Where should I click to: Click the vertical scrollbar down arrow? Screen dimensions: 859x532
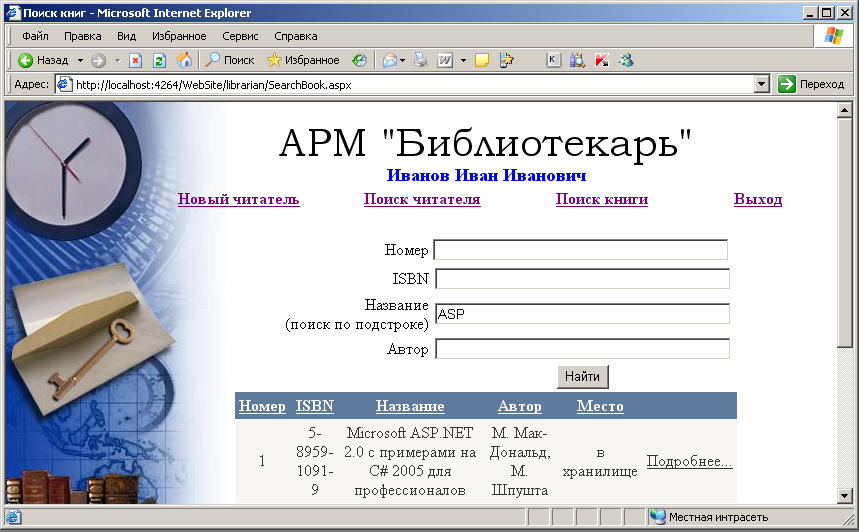844,496
